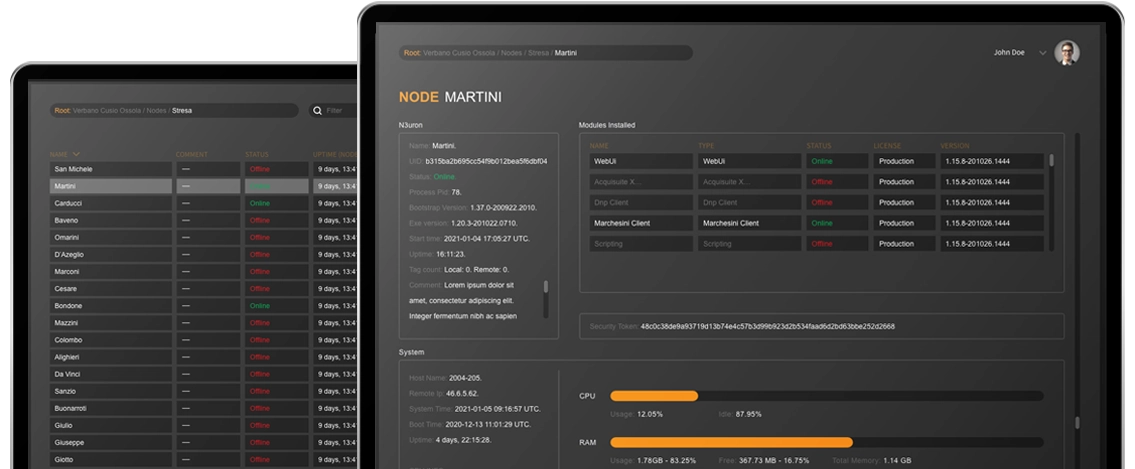This screenshot has width=1135, height=469.
Task: Choose the Da Vinci node row
Action: coord(110,374)
